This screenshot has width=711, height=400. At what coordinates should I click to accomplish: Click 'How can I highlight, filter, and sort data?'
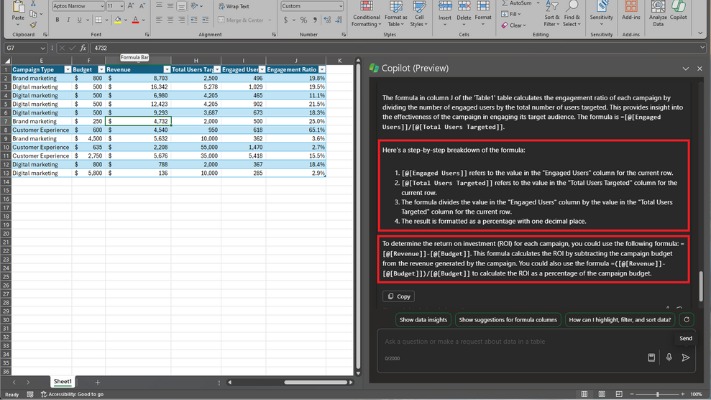pos(619,320)
